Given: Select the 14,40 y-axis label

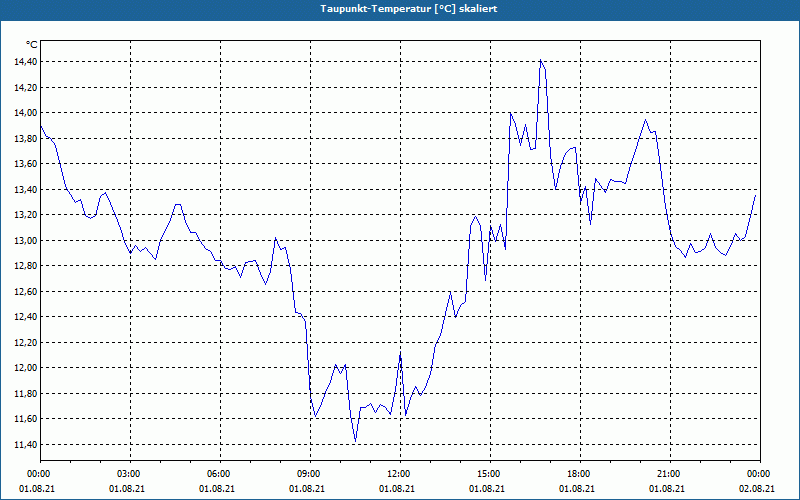Looking at the screenshot, I should (x=26, y=62).
